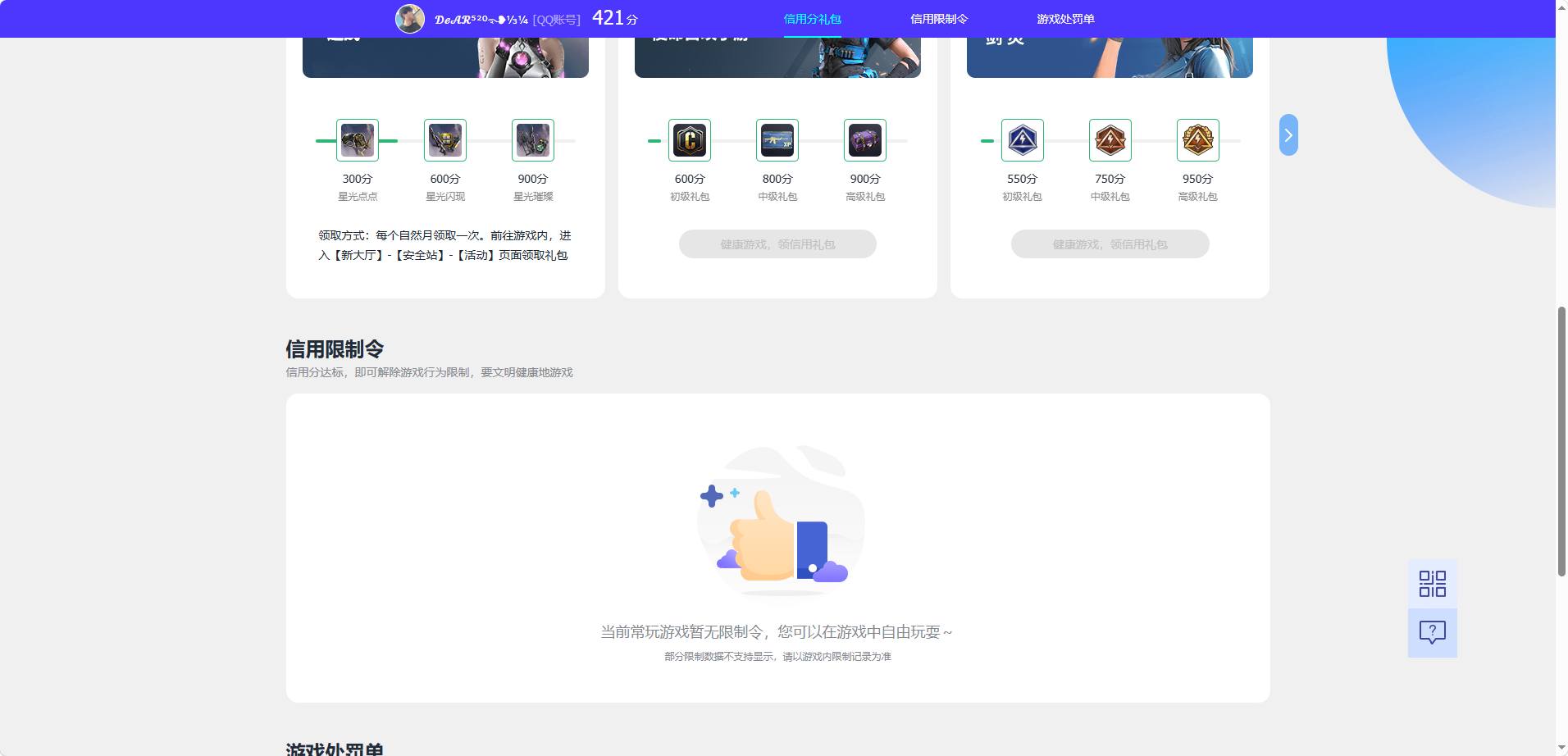The image size is (1568, 756).
Task: Click the page vertical scrollbar thumb
Action: (x=1561, y=441)
